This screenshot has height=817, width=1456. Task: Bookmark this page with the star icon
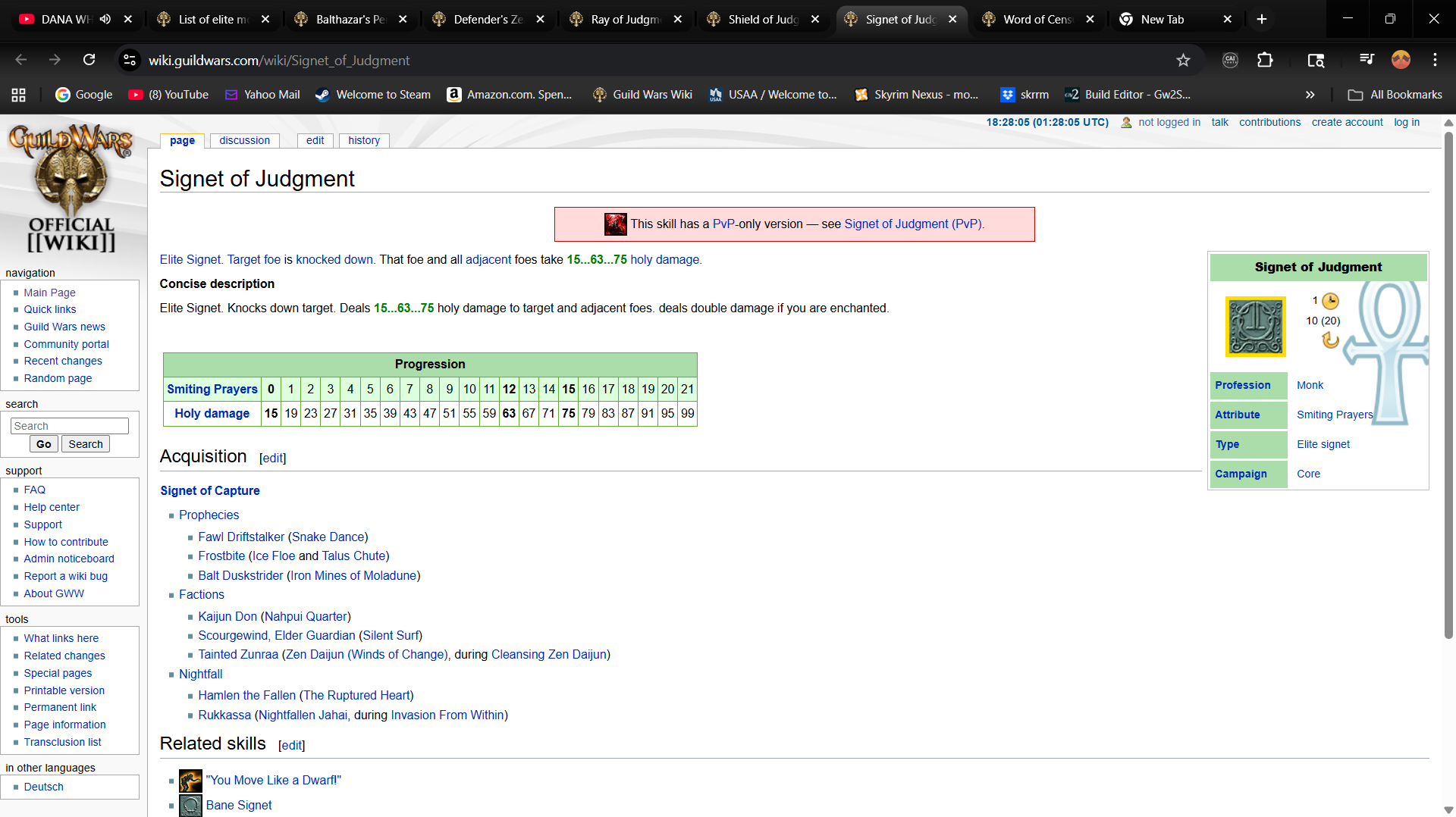(x=1183, y=60)
